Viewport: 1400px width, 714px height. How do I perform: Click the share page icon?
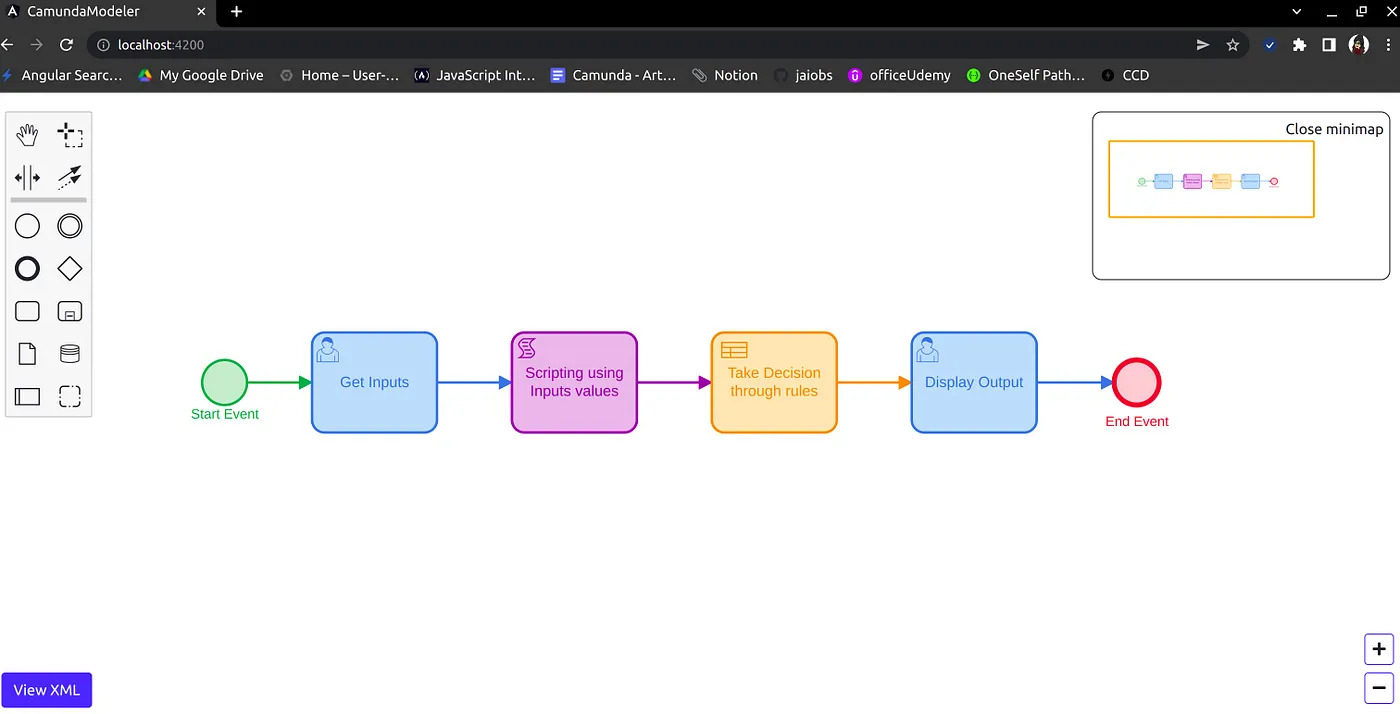[x=1202, y=45]
